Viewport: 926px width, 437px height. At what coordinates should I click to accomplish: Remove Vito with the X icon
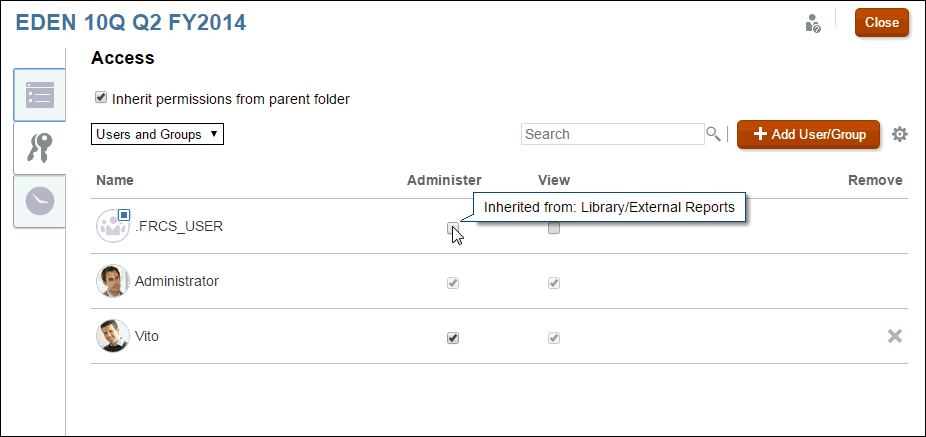894,336
